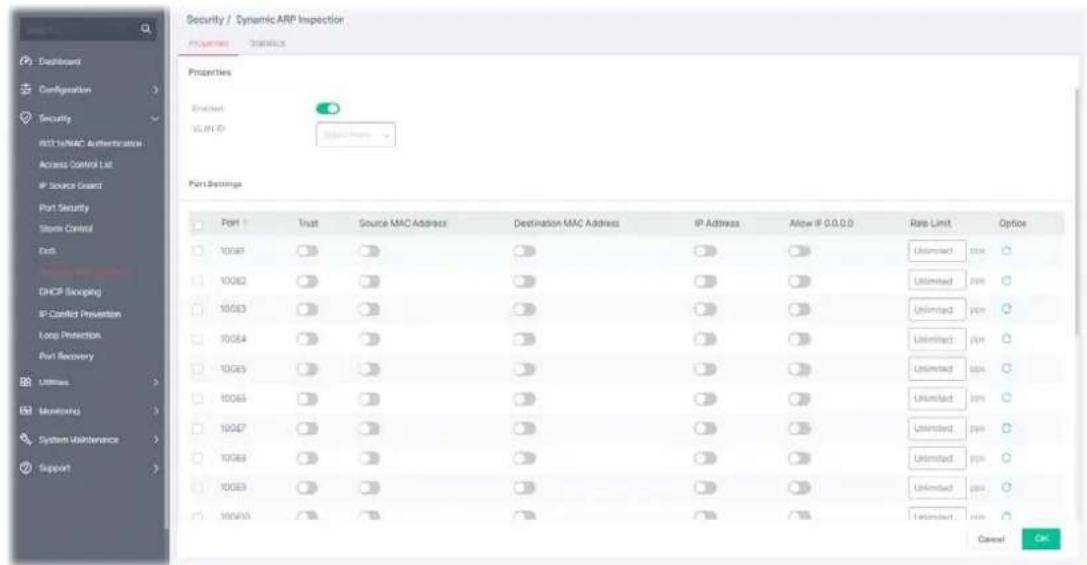The height and width of the screenshot is (565, 1087).
Task: Reset options for port 10GE6
Action: pos(1007,398)
